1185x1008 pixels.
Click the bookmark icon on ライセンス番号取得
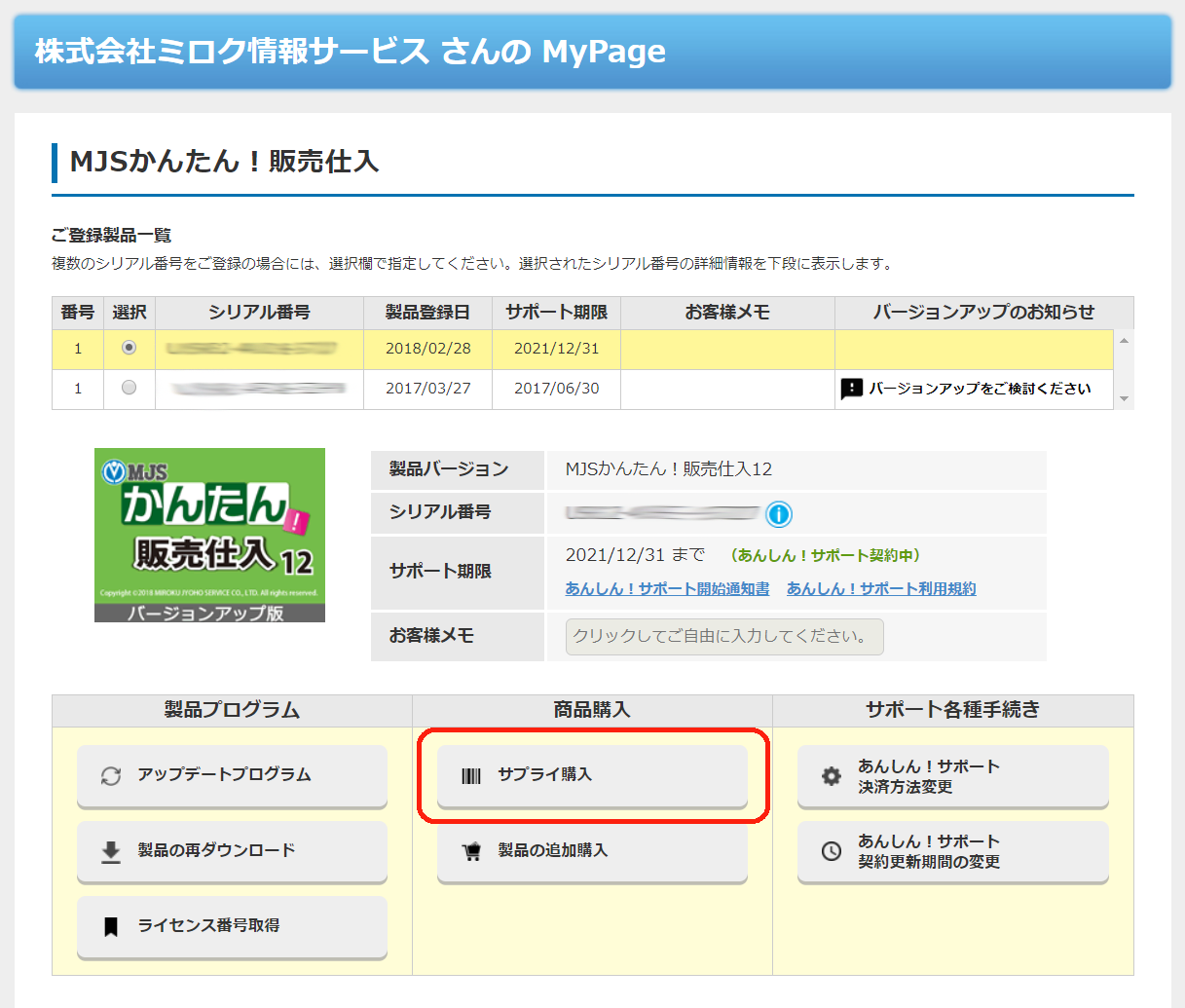[111, 926]
